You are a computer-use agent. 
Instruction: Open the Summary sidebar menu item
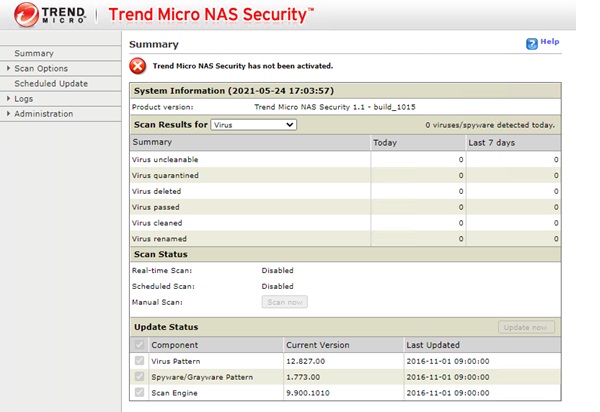(x=34, y=53)
